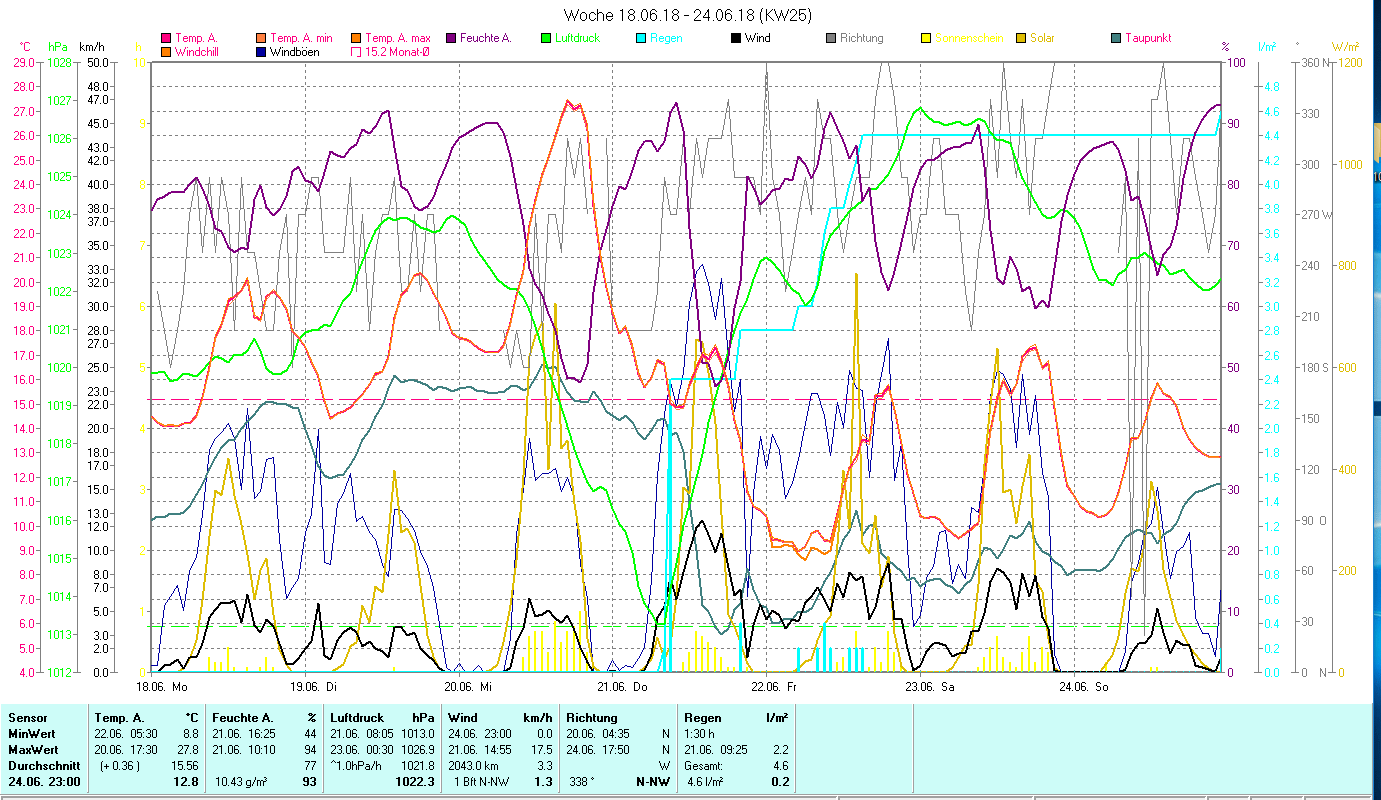Click the 'Wind' table column header
1381x800 pixels.
click(x=463, y=718)
